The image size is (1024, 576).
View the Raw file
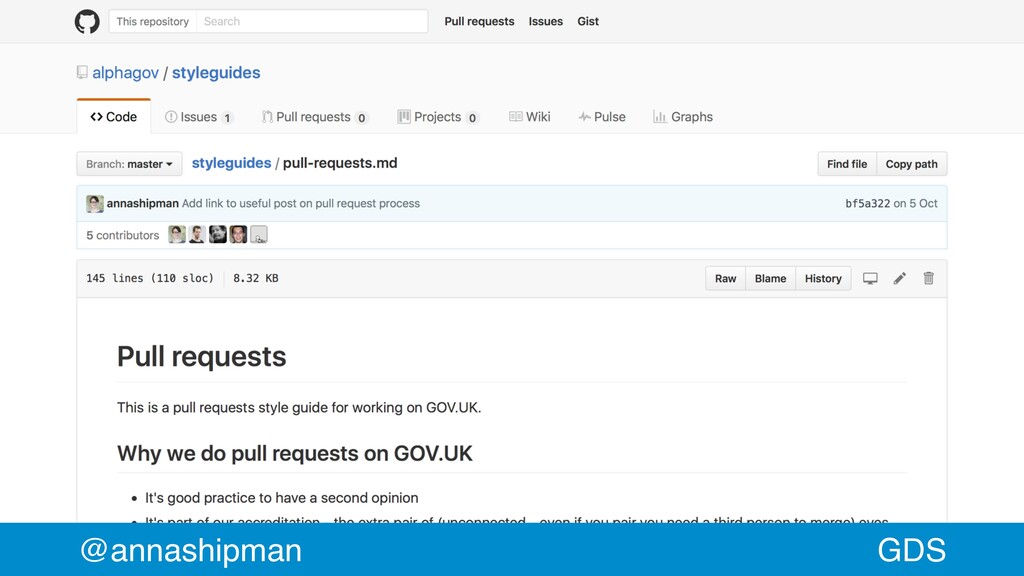click(726, 278)
